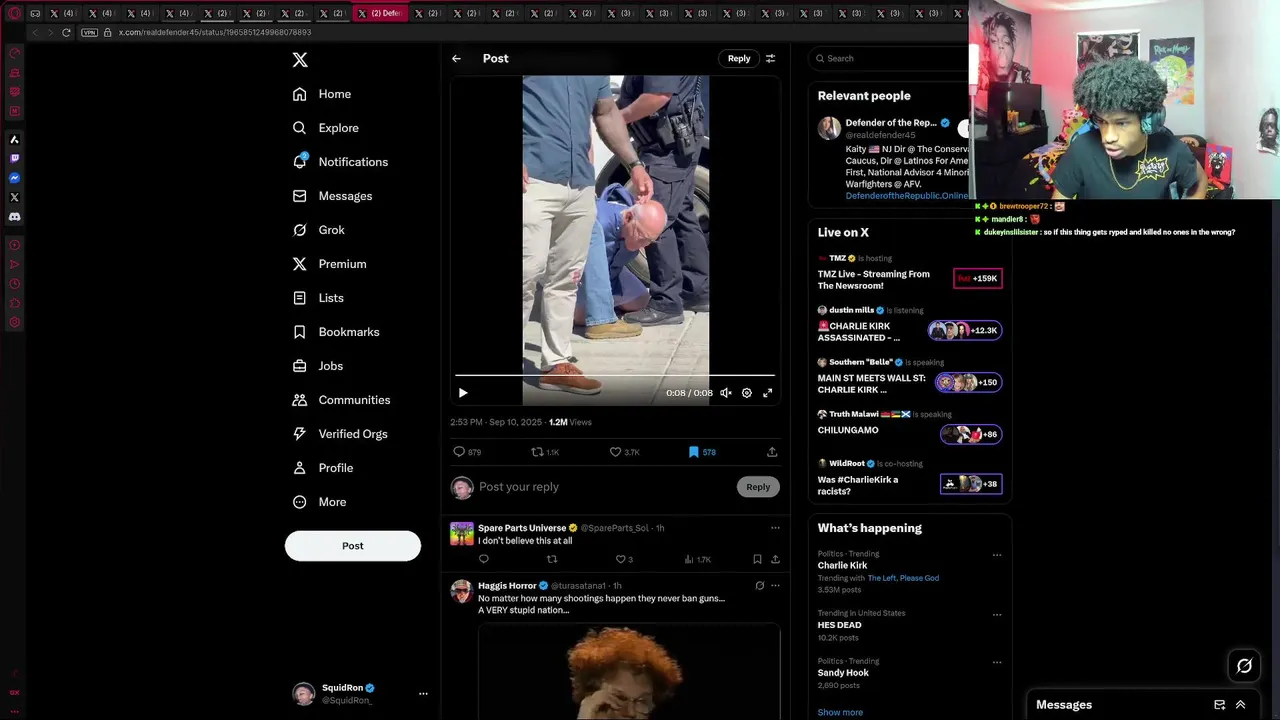Share the main post

(x=772, y=452)
